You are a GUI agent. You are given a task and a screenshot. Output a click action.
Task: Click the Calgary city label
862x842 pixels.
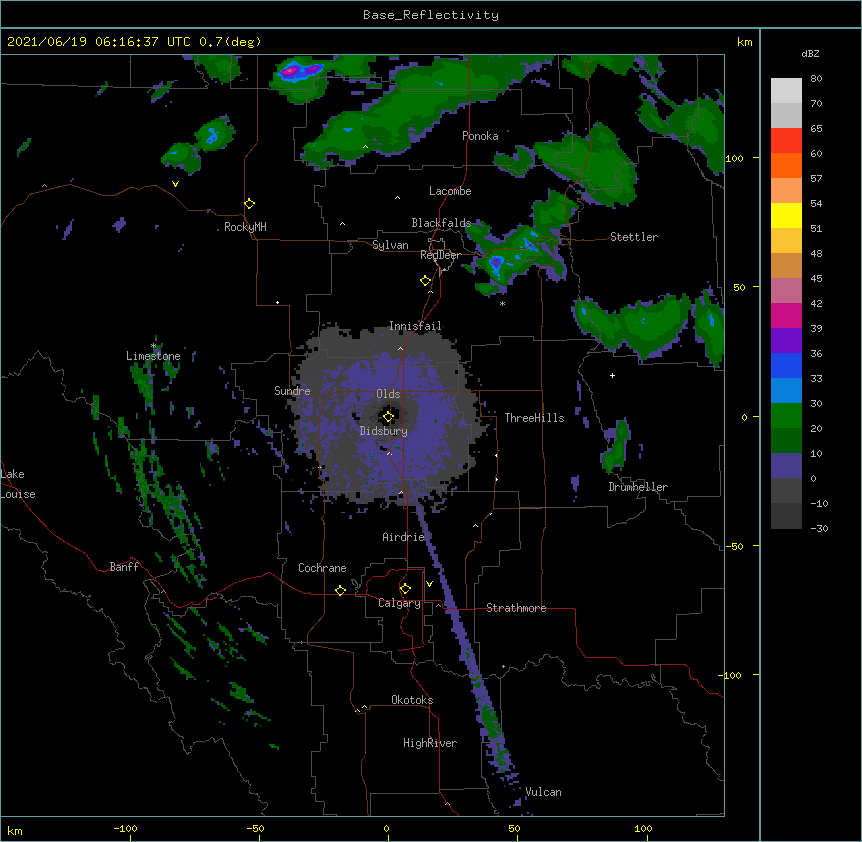click(x=399, y=603)
